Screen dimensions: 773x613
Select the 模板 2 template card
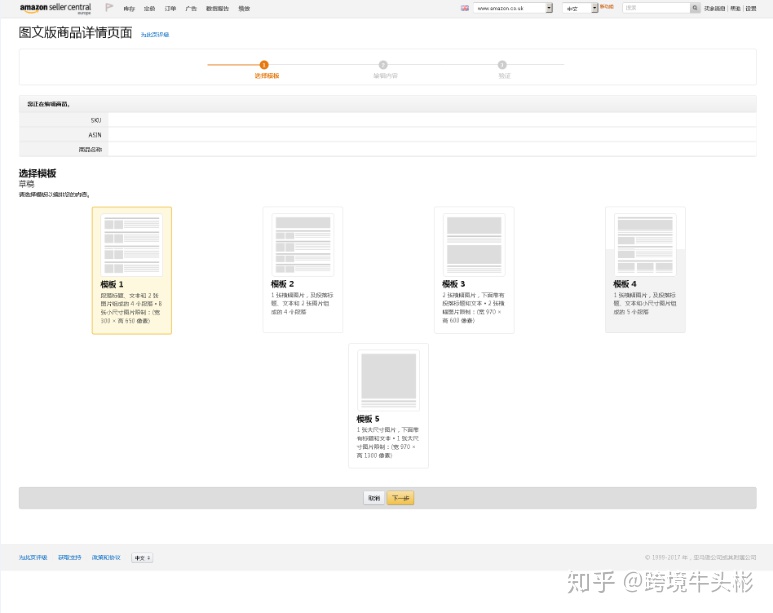(x=303, y=269)
